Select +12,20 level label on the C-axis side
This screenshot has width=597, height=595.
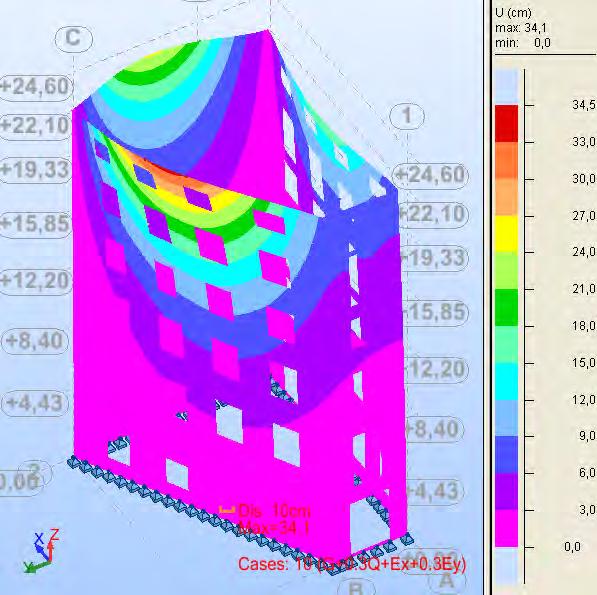pyautogui.click(x=35, y=281)
